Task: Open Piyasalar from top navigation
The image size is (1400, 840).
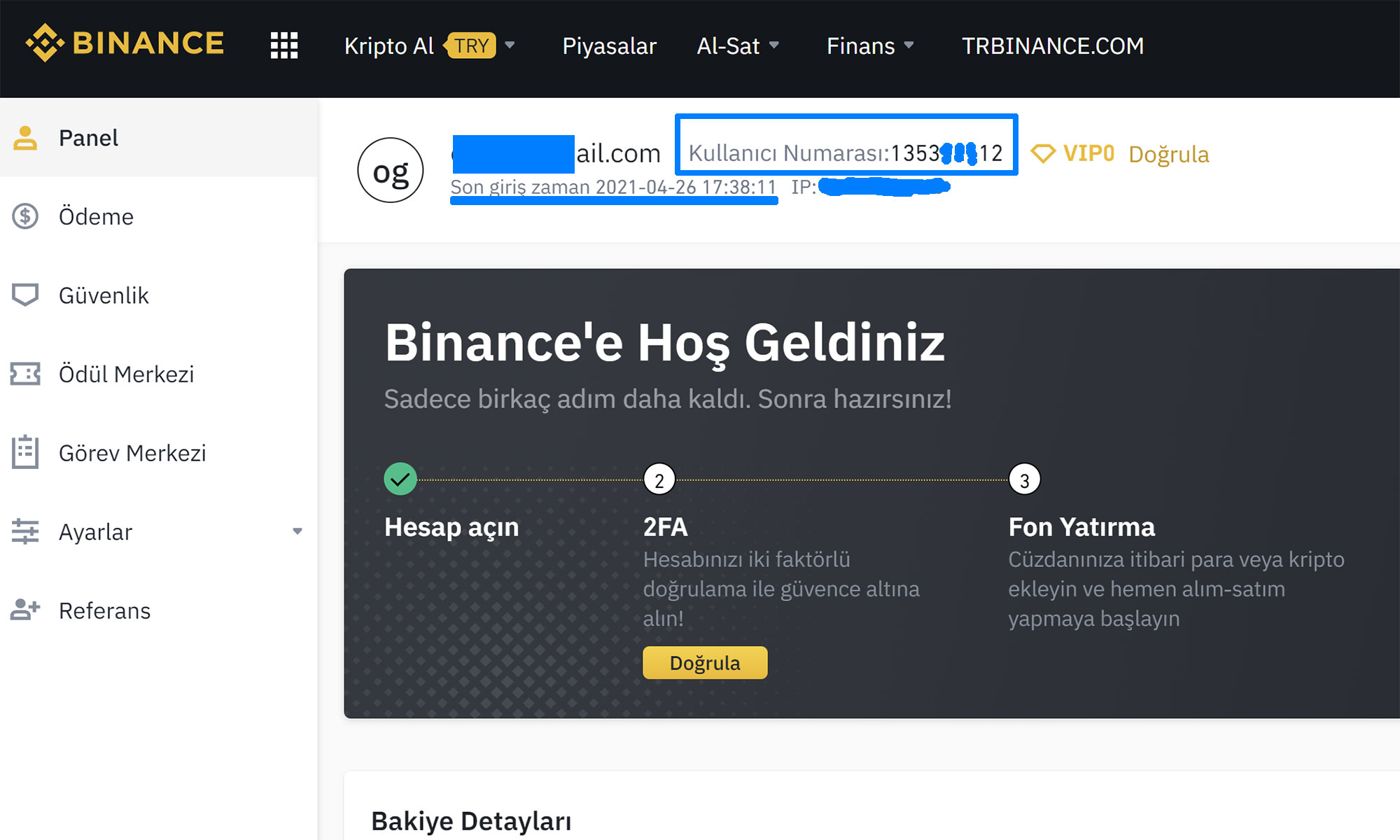Action: click(610, 45)
